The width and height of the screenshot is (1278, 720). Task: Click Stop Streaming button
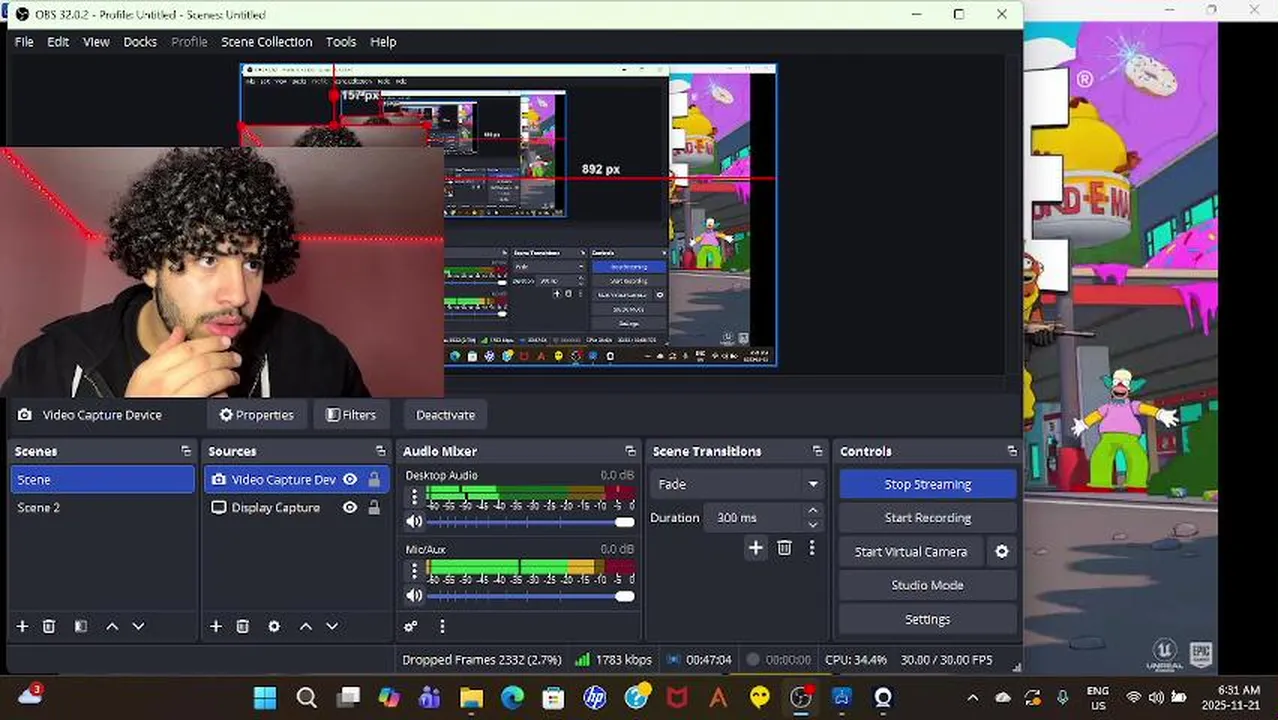point(928,484)
